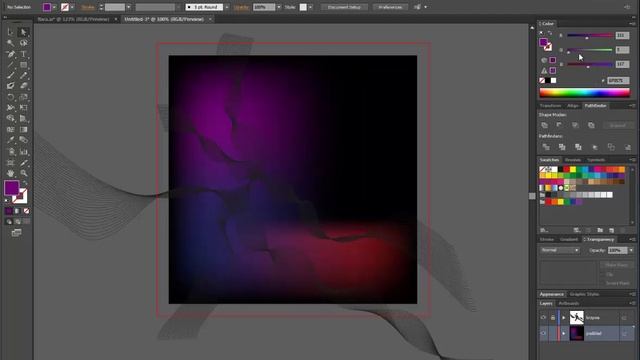640x360 pixels.
Task: Toggle visibility of the top layer
Action: pyautogui.click(x=543, y=317)
